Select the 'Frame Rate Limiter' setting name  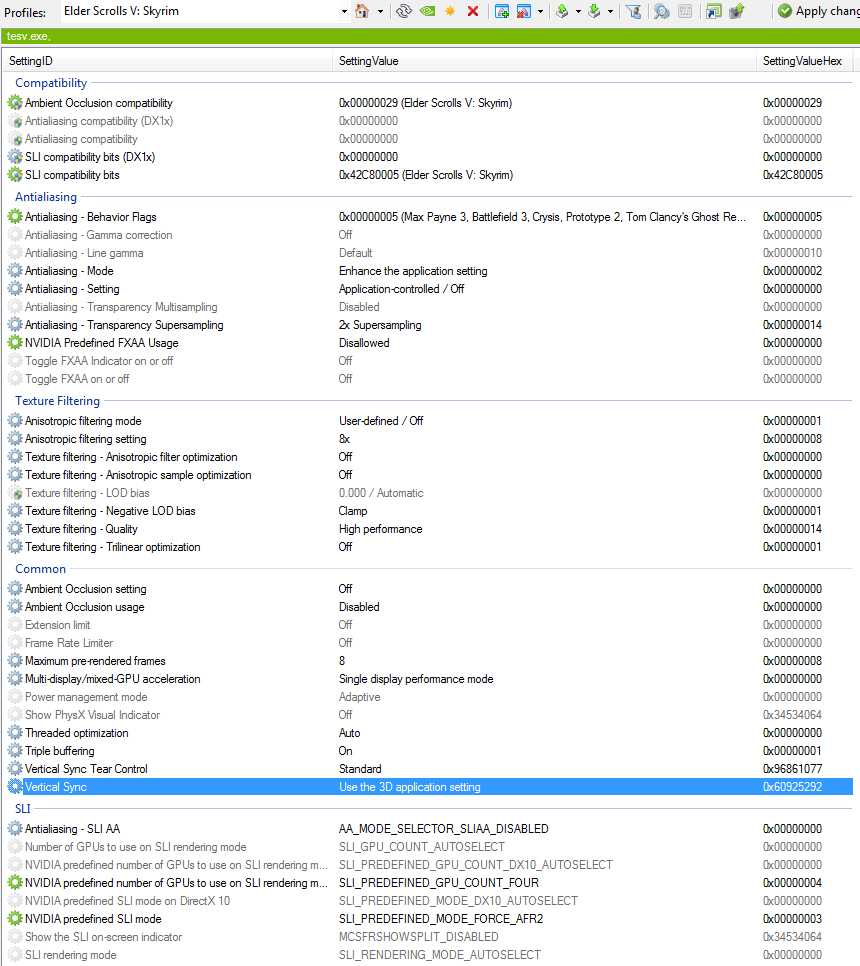pyautogui.click(x=69, y=643)
